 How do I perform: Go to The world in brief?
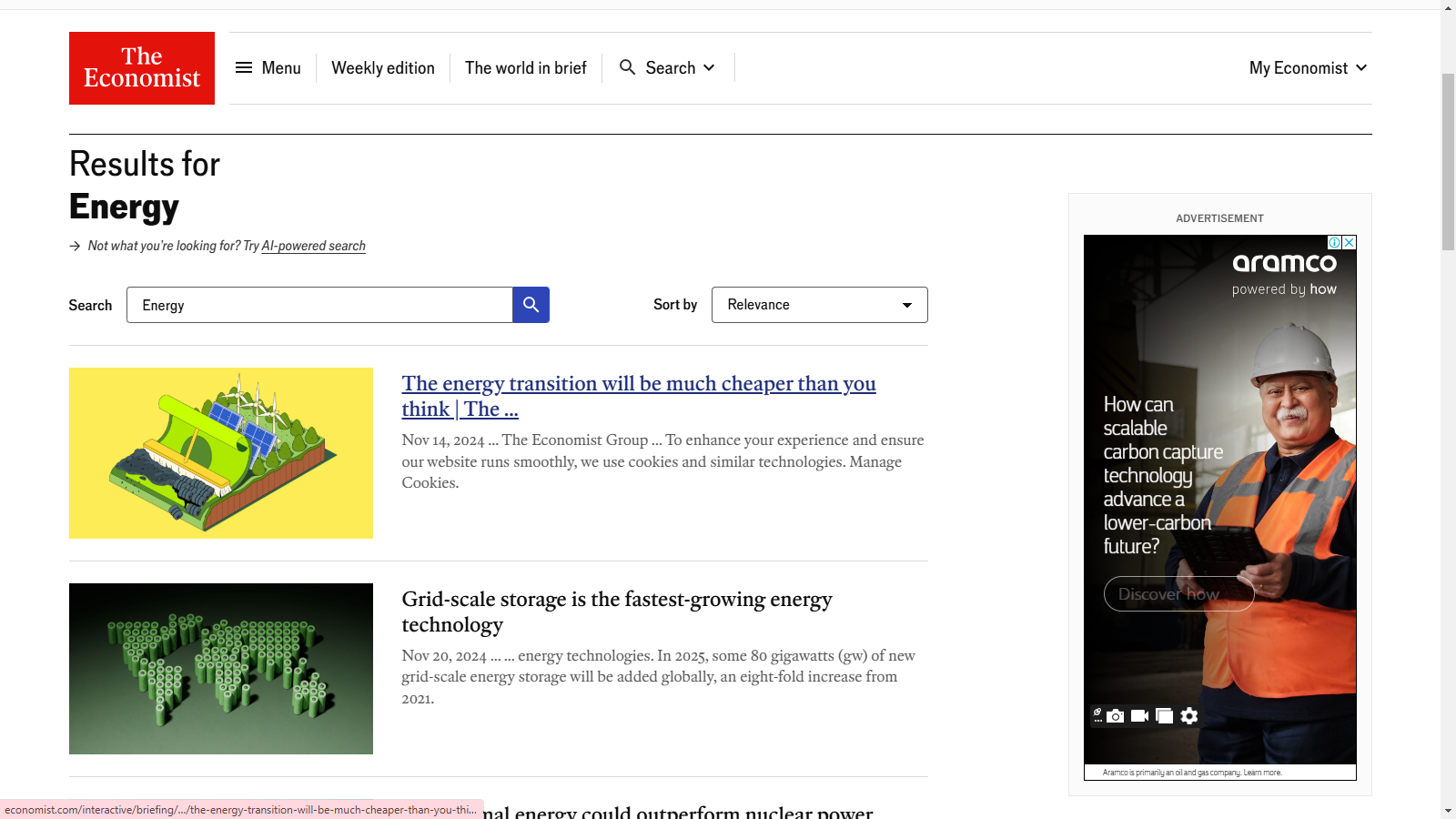tap(526, 68)
